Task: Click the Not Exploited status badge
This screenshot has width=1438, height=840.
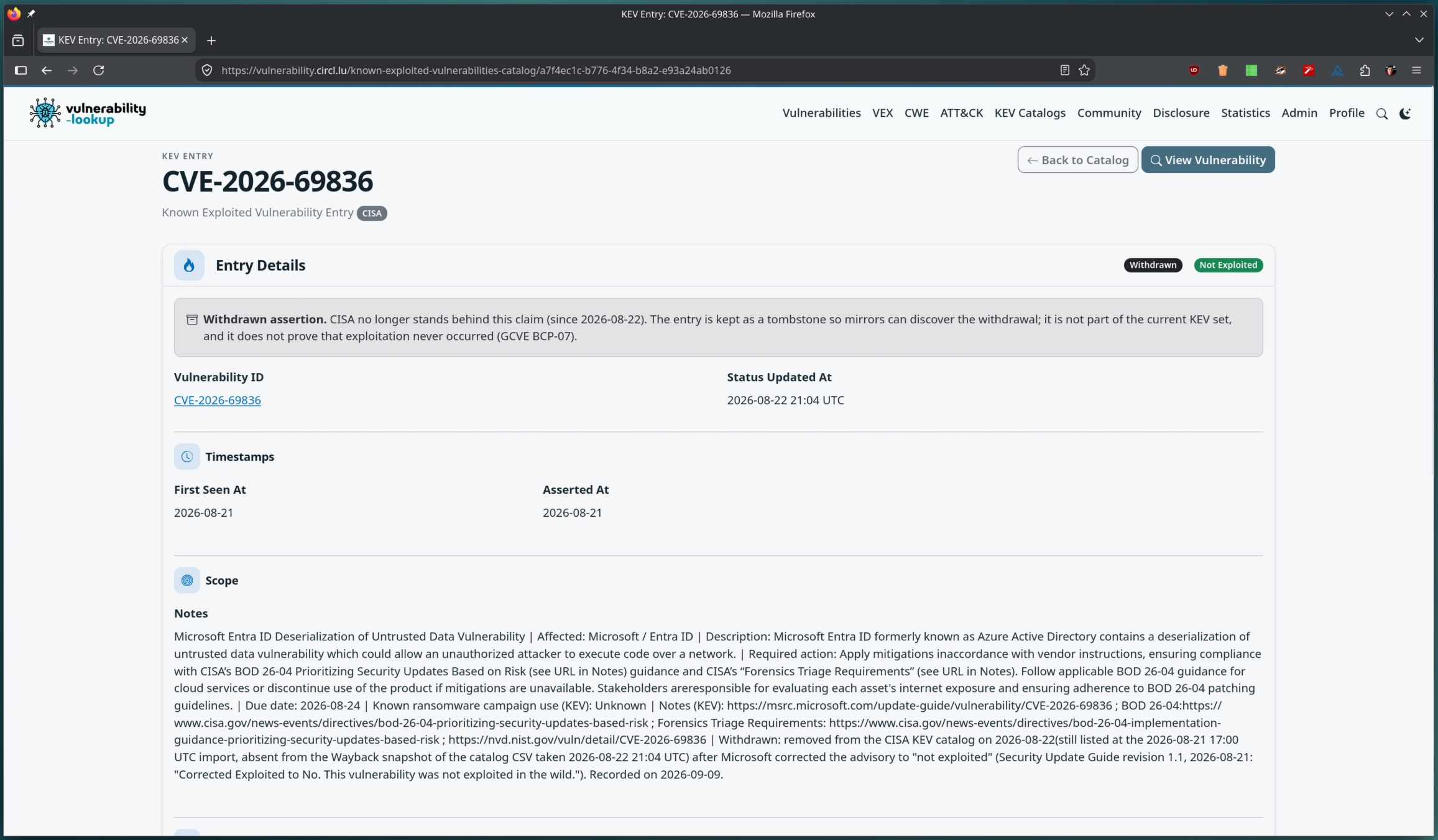Action: click(x=1228, y=265)
